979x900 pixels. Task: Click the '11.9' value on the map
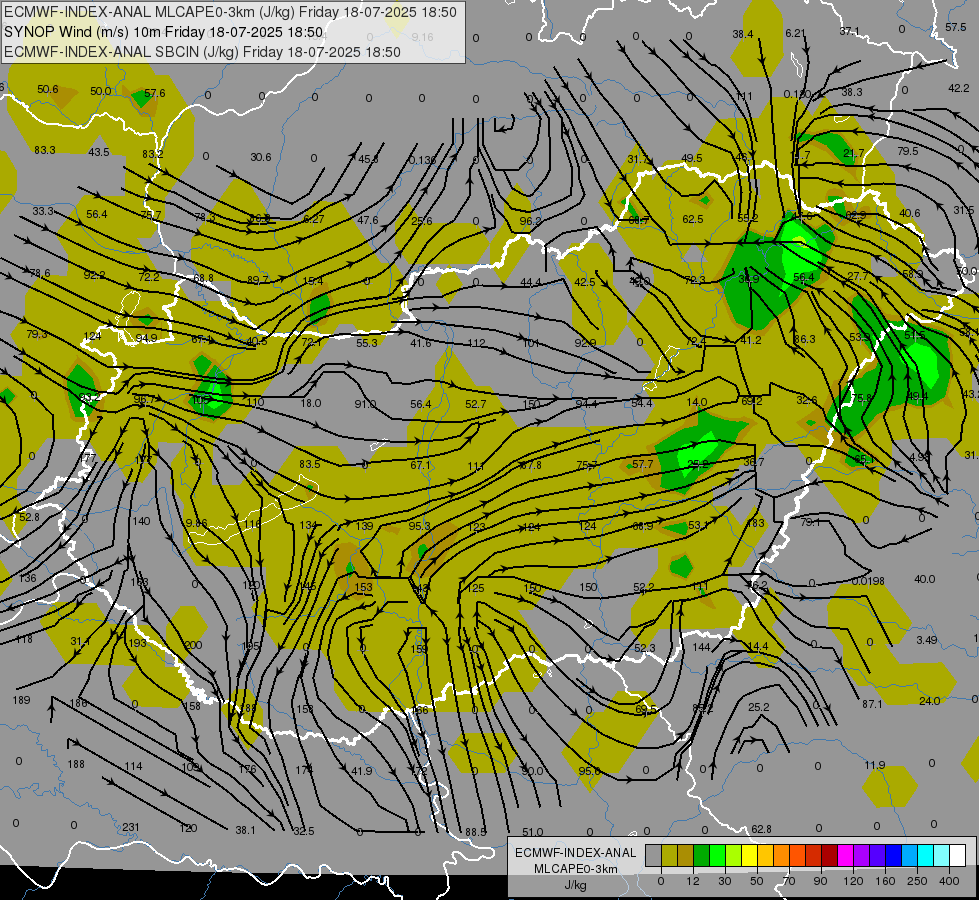pyautogui.click(x=875, y=764)
